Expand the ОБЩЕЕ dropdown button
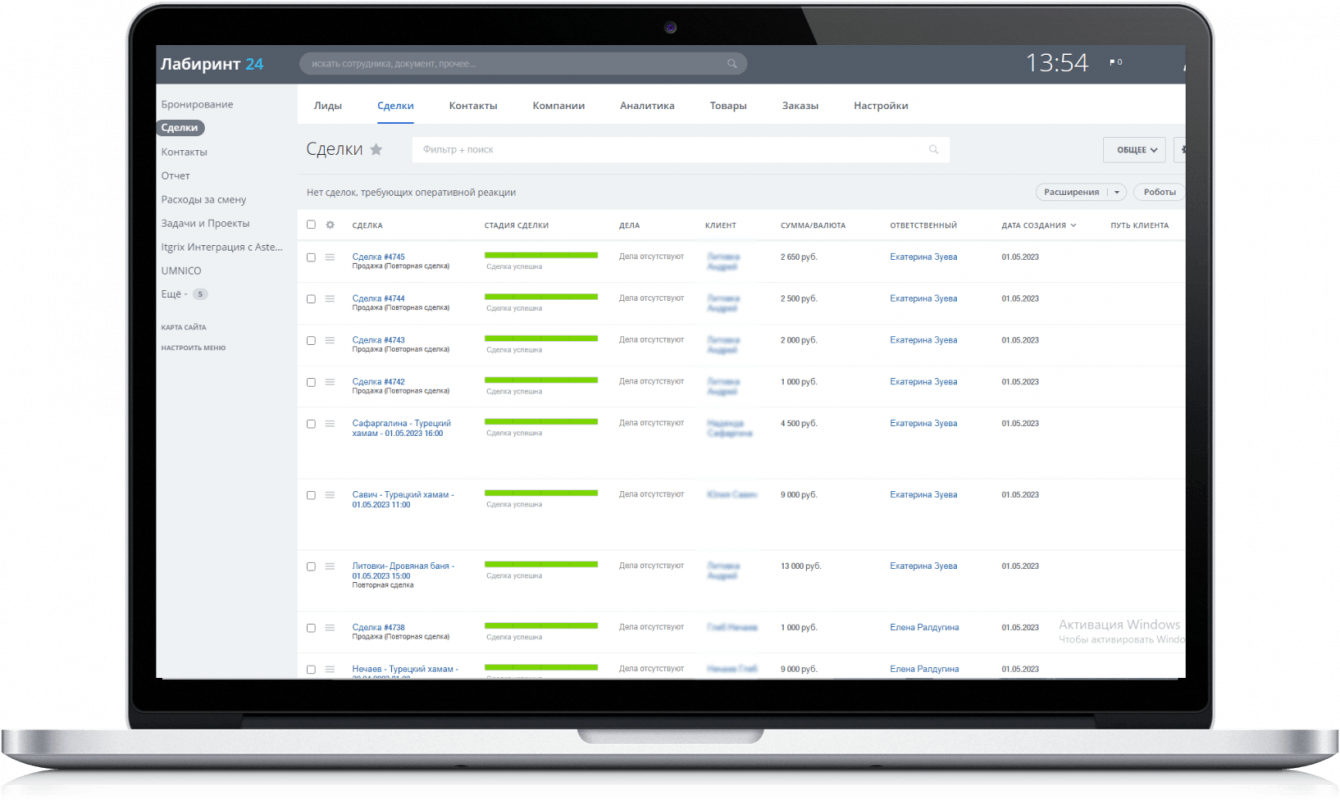The image size is (1340, 800). click(x=1135, y=150)
